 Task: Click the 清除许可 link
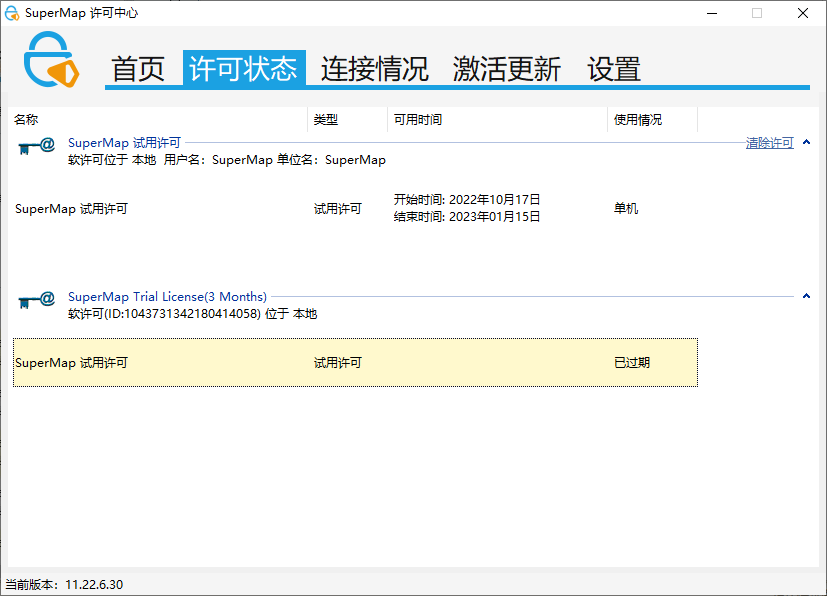coord(769,144)
